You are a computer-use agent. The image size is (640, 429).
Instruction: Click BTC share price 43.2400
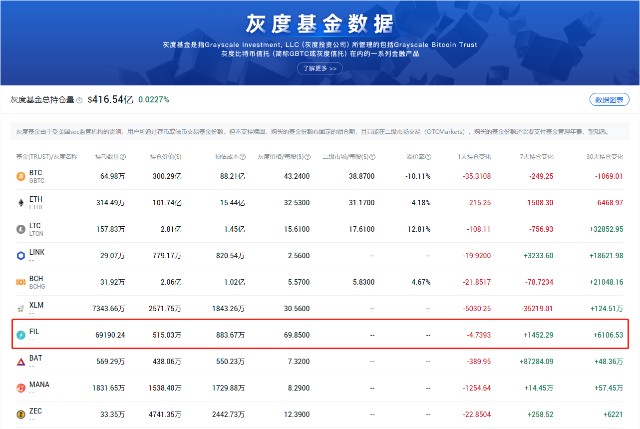tap(297, 176)
